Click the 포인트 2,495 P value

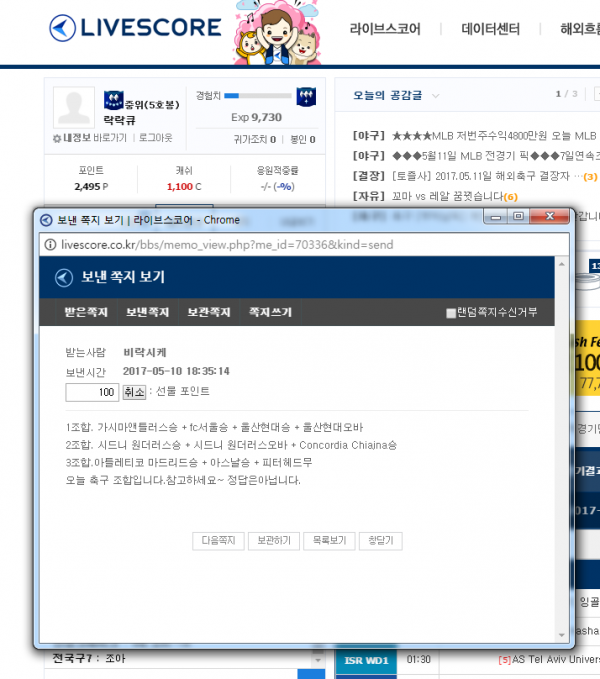click(x=91, y=187)
